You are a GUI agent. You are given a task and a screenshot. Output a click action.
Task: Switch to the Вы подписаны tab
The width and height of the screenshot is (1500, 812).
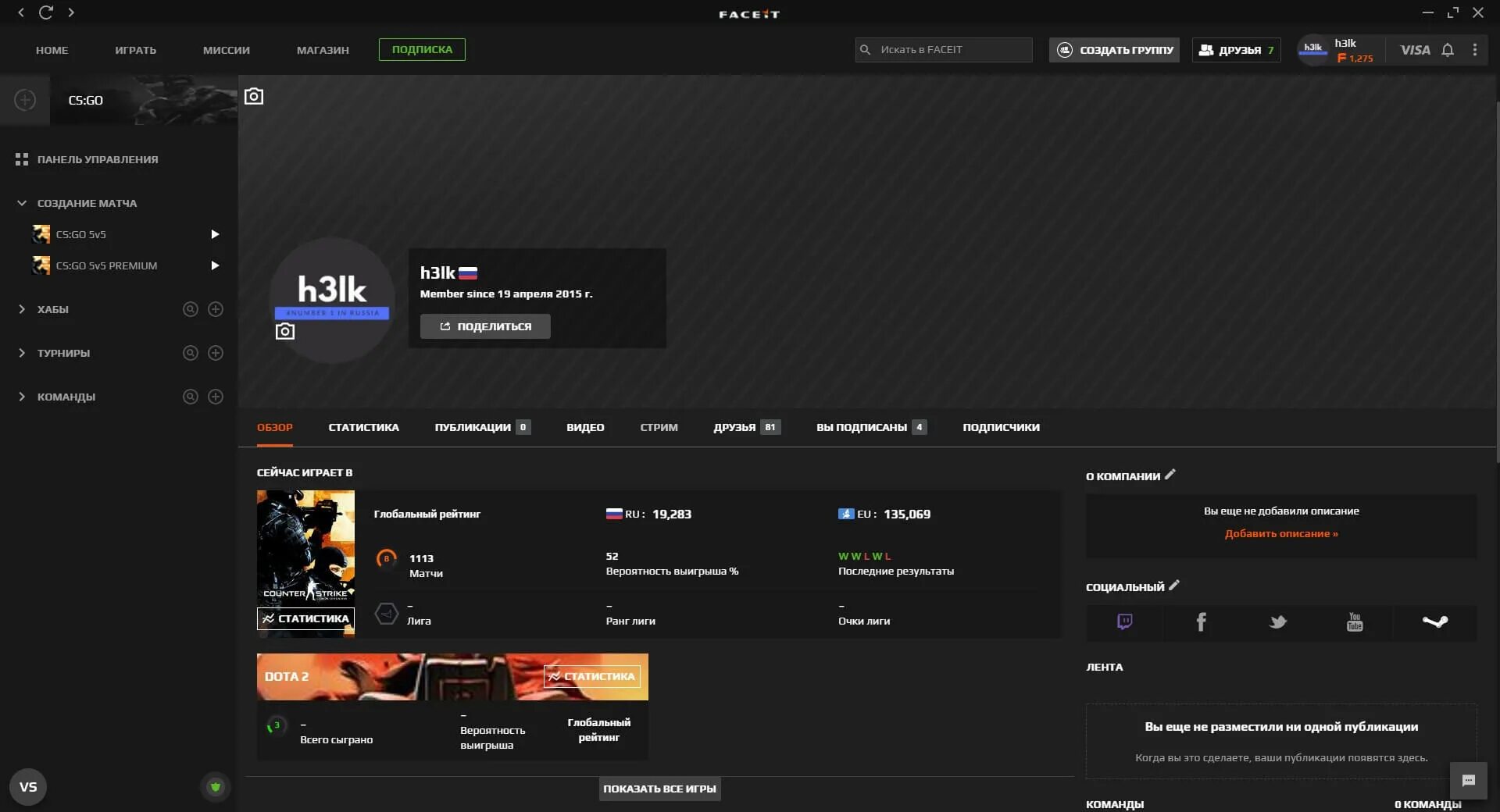pos(871,427)
